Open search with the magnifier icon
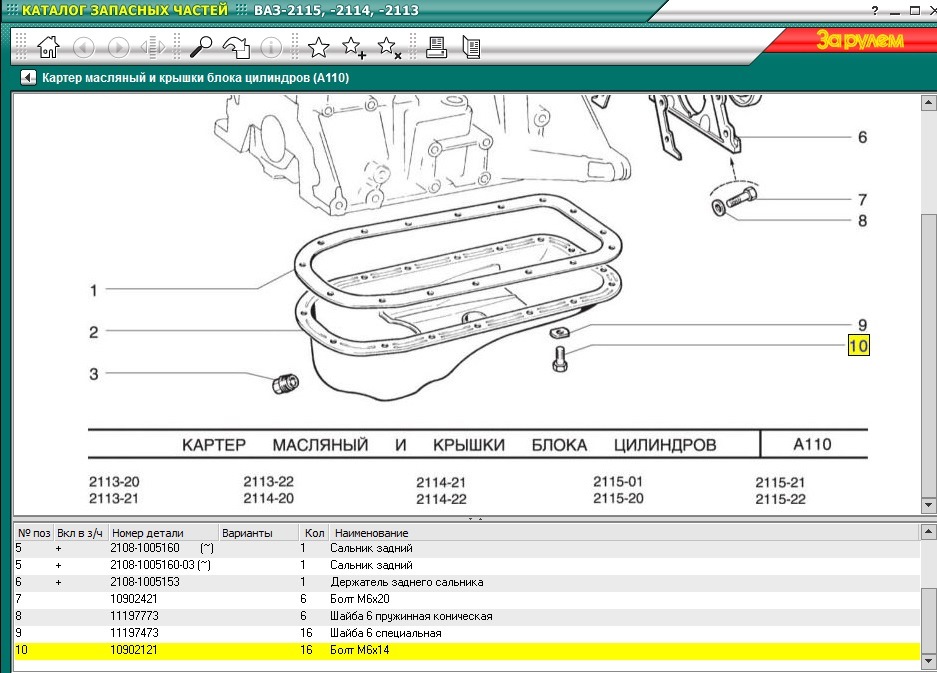The height and width of the screenshot is (673, 937). coord(201,47)
